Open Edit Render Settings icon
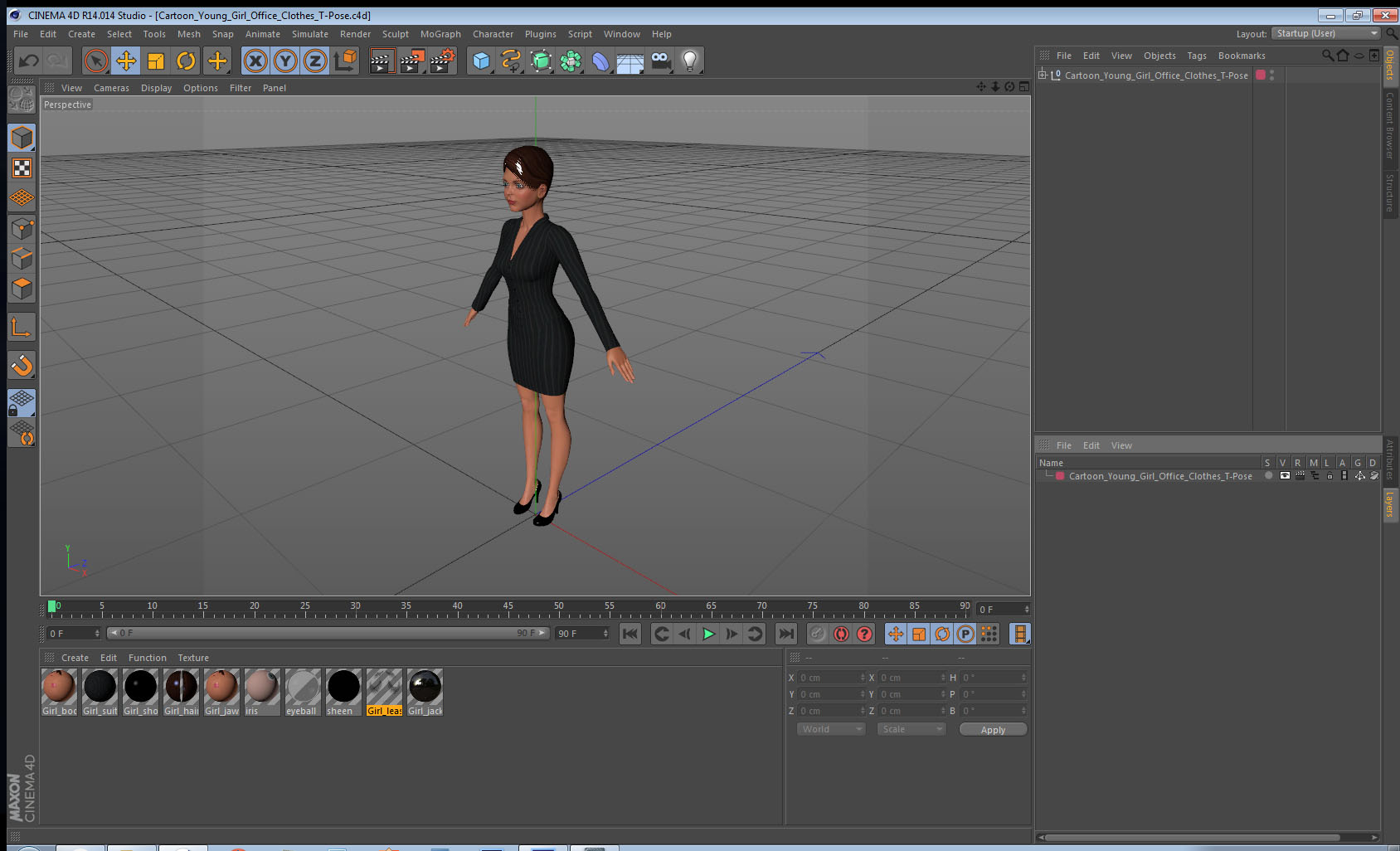 442,61
